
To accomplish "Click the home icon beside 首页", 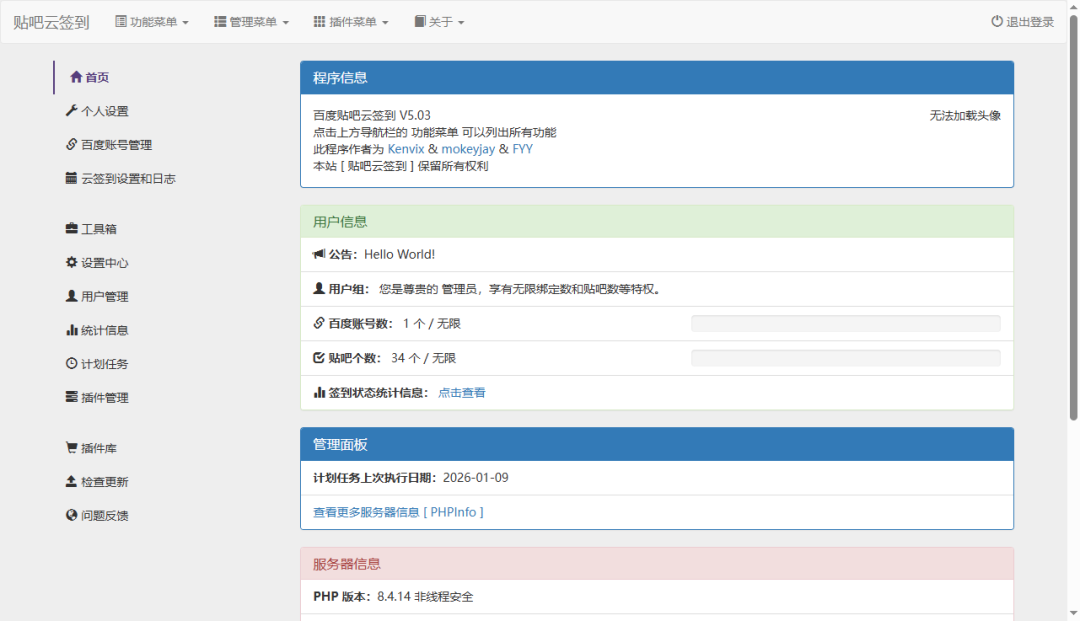I will tap(76, 78).
